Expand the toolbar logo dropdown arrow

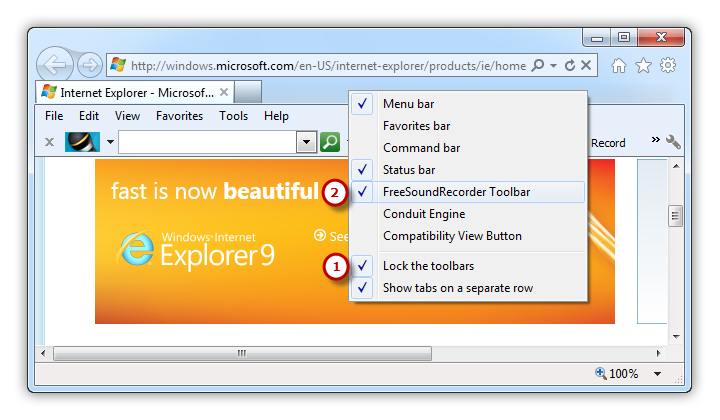tap(110, 142)
